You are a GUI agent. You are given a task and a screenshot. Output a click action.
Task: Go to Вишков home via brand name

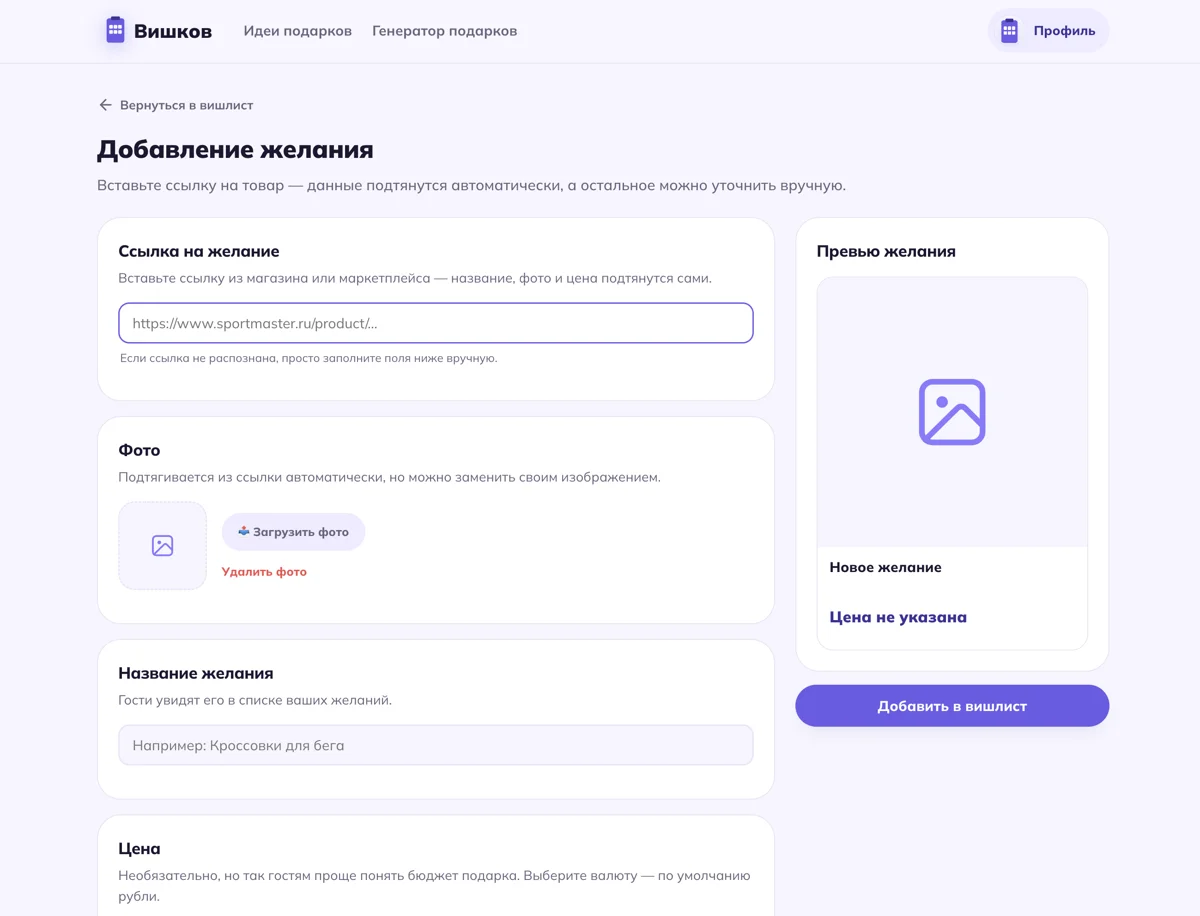pyautogui.click(x=173, y=31)
